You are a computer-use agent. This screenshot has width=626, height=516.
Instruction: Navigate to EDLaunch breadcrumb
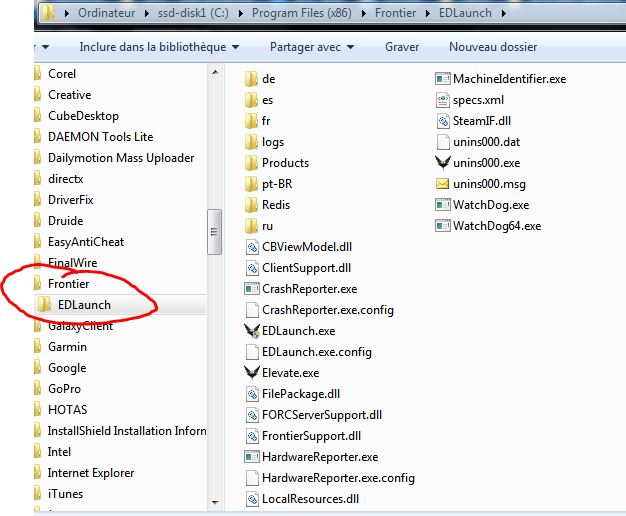[465, 13]
